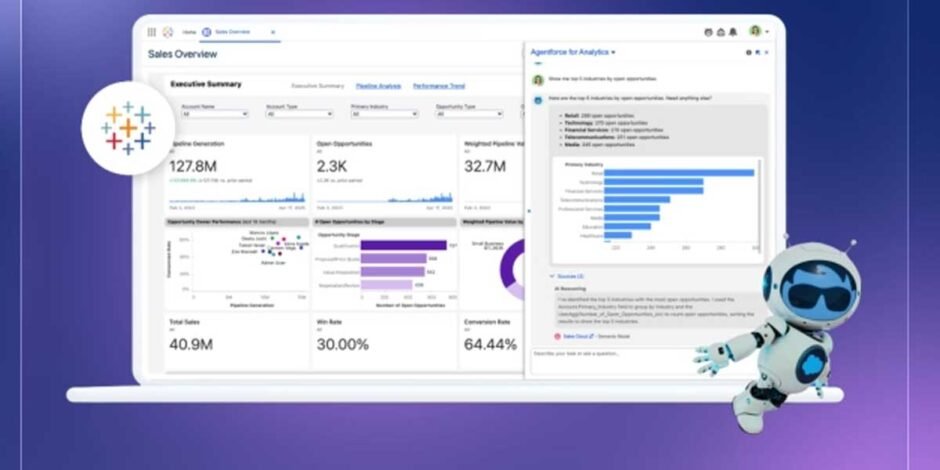Click the Pipeline Generation sparkline chart
Screen dimensions: 940x470
click(237, 197)
